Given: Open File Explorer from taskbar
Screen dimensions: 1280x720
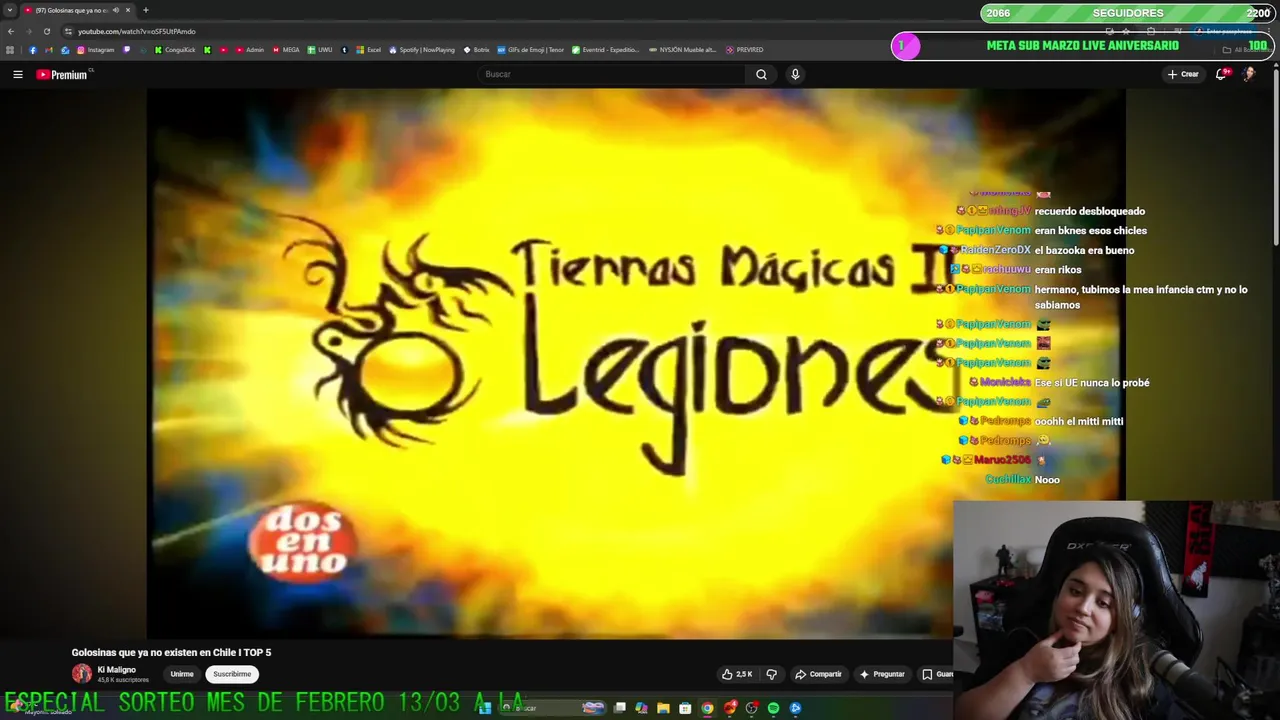Looking at the screenshot, I should tap(663, 708).
